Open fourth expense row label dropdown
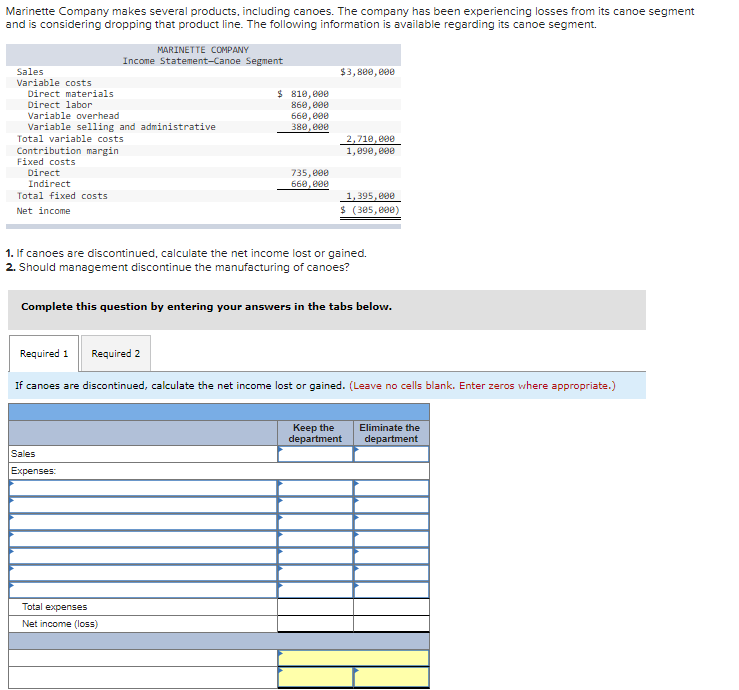Image resolution: width=739 pixels, height=690 pixels. click(x=143, y=539)
